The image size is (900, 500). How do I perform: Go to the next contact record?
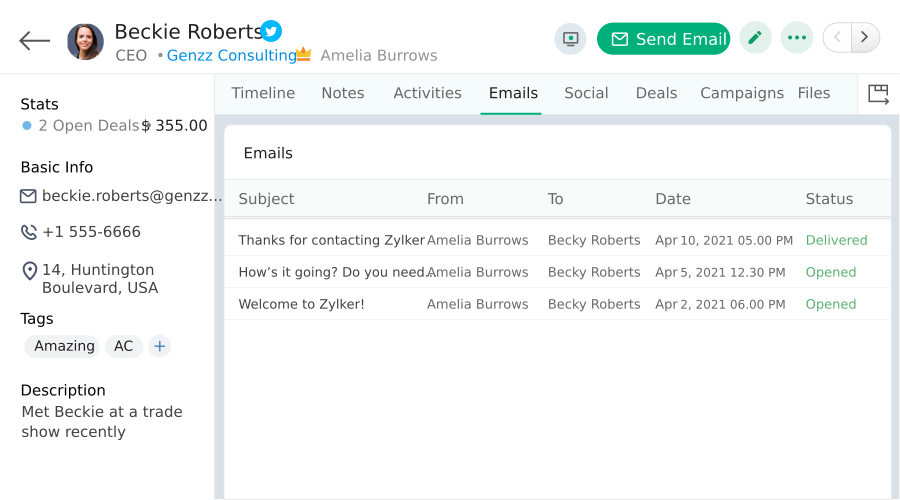[866, 38]
